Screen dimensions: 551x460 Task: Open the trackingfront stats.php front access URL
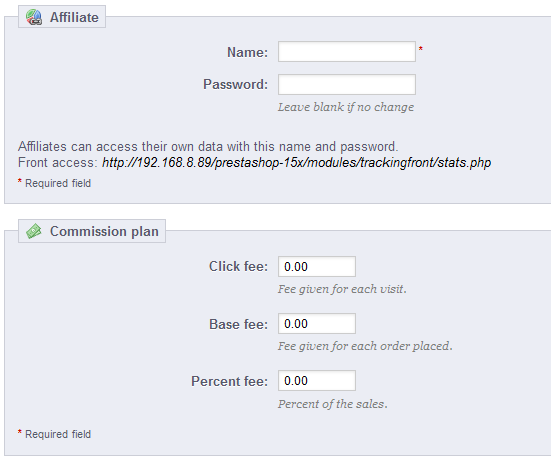pos(296,163)
